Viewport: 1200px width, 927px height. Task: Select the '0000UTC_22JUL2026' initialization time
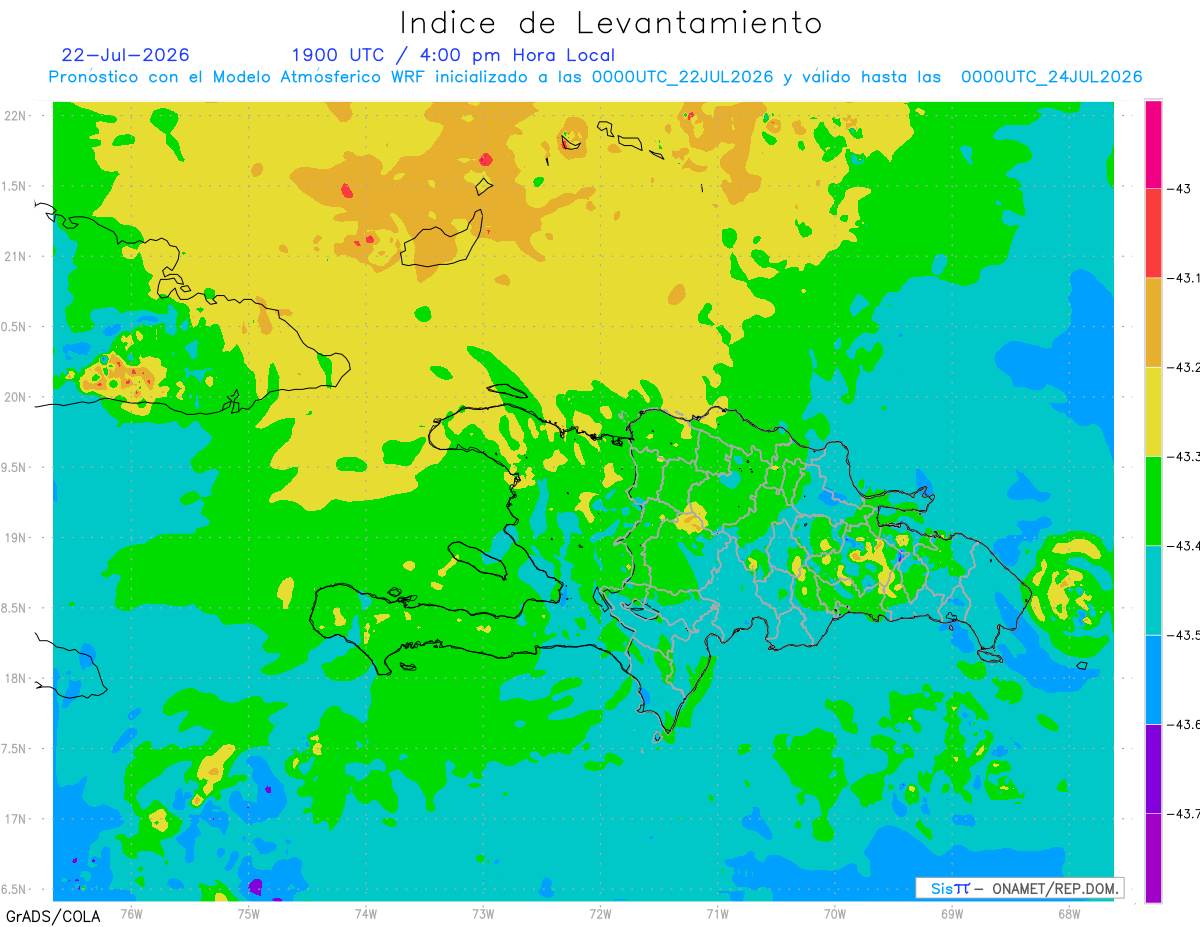pyautogui.click(x=683, y=77)
